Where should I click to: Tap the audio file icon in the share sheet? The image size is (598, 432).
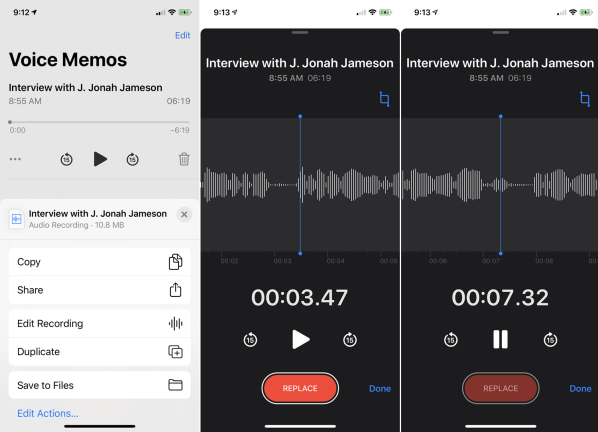16,219
